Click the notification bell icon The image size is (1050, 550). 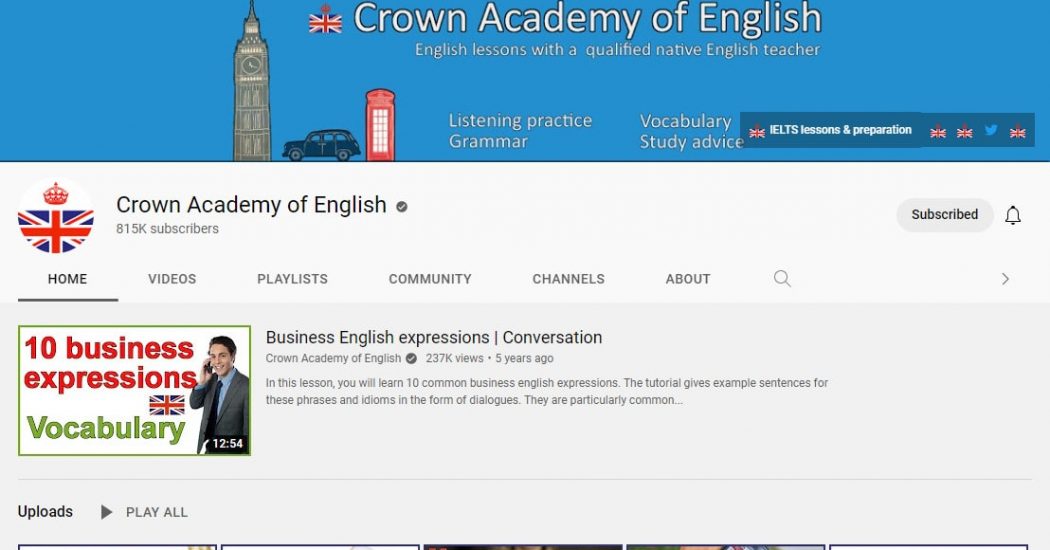pos(1012,215)
